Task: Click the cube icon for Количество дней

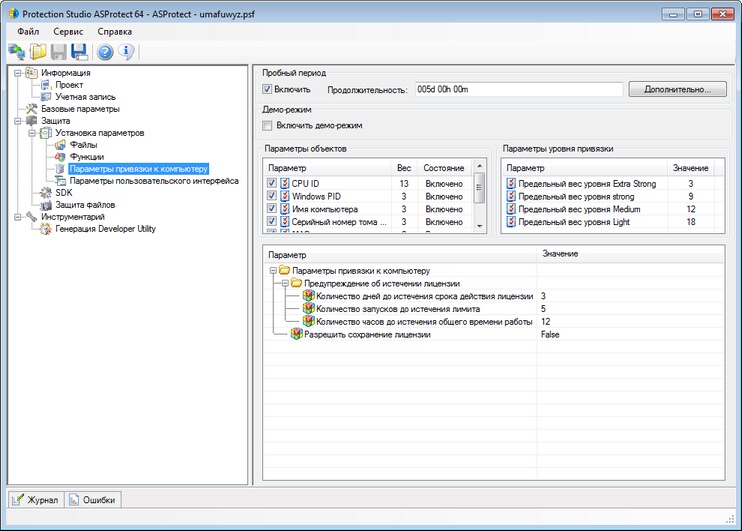Action: 309,296
